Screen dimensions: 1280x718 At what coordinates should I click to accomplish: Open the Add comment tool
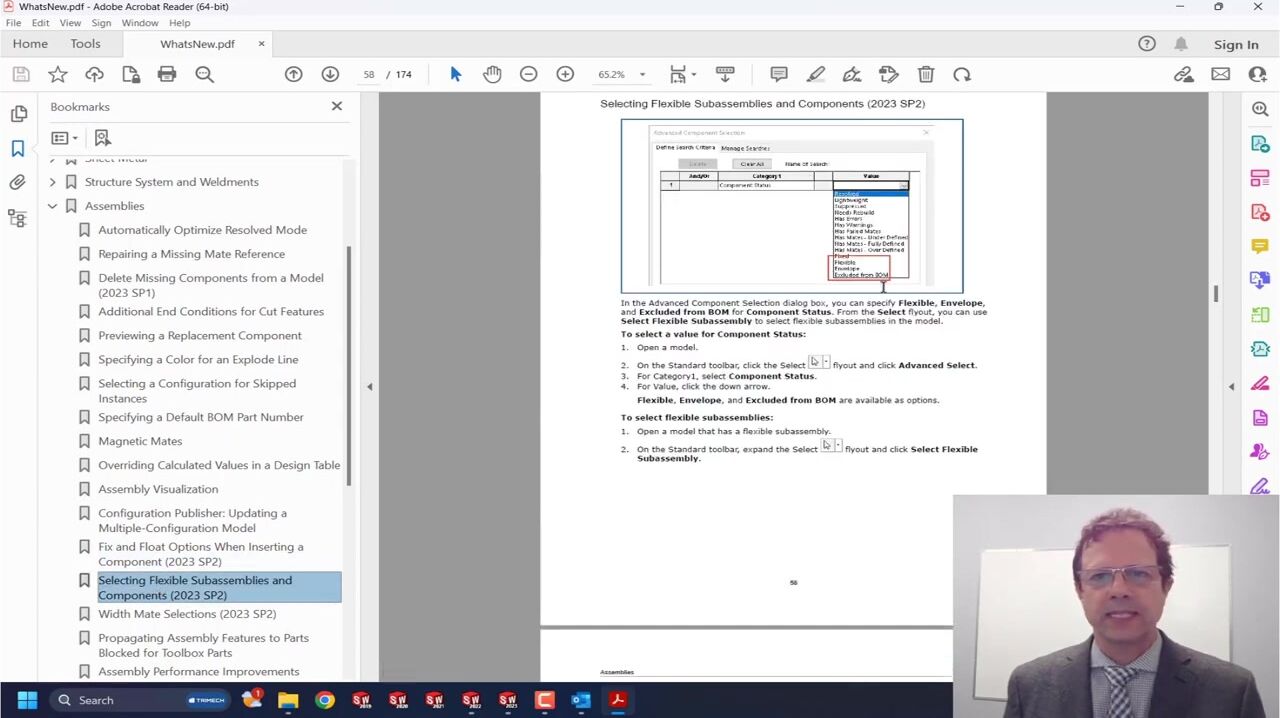point(779,74)
